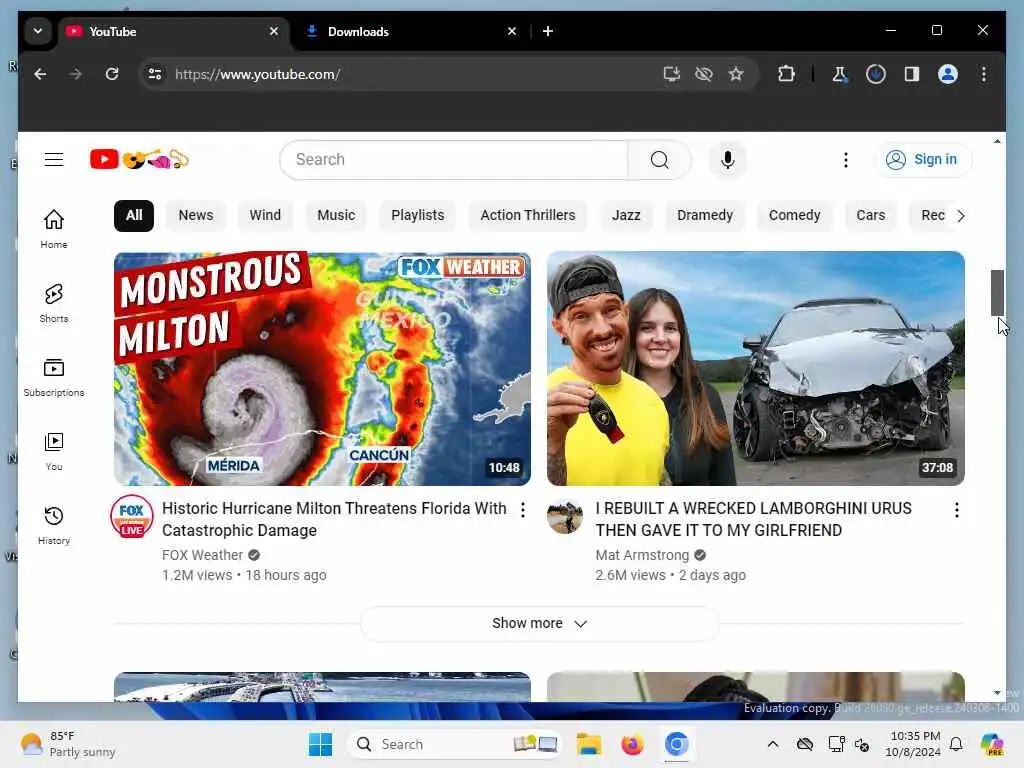Launch Firefox from the taskbar
The image size is (1024, 768).
(x=632, y=744)
